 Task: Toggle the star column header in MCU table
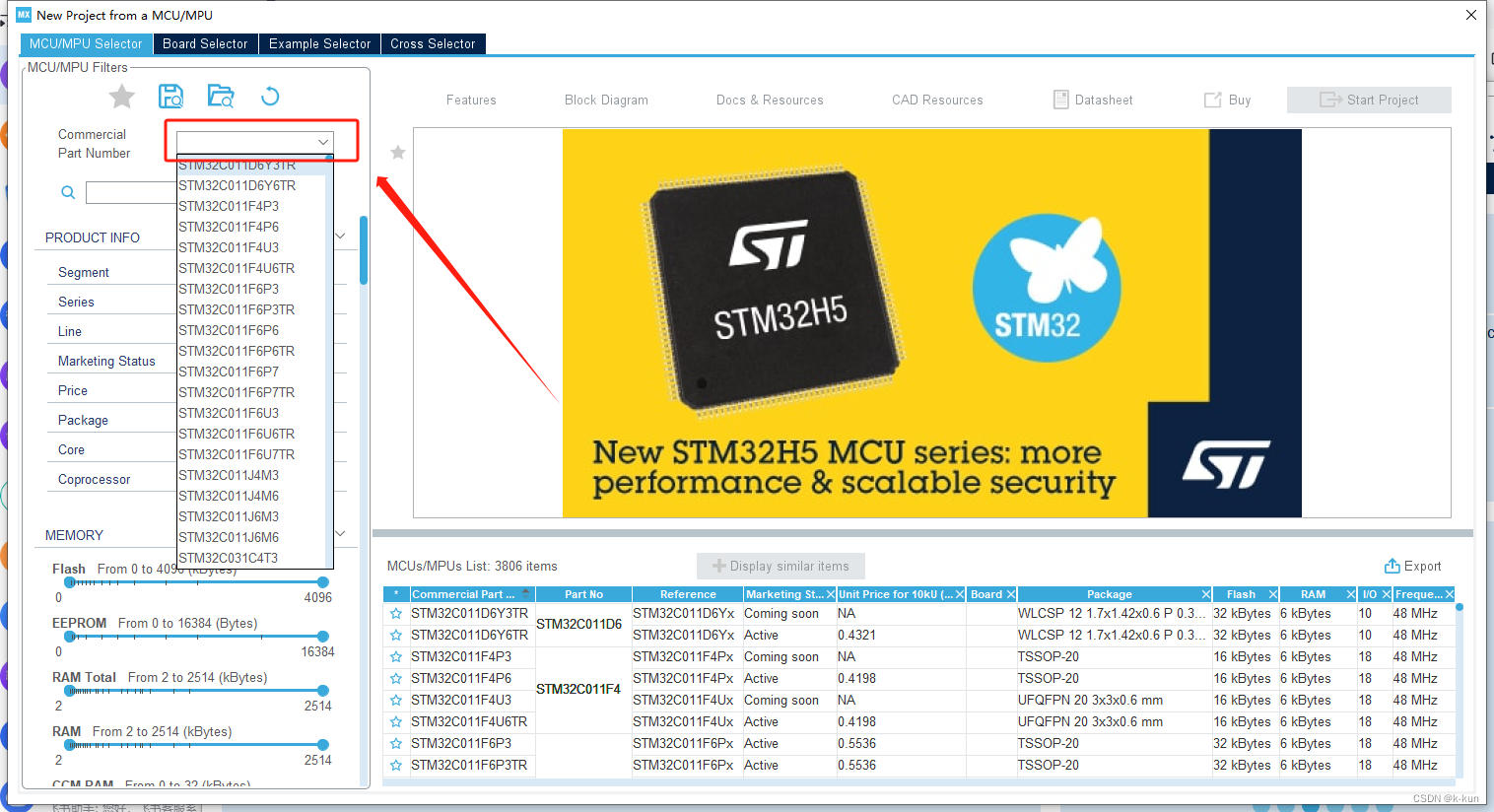(x=396, y=594)
